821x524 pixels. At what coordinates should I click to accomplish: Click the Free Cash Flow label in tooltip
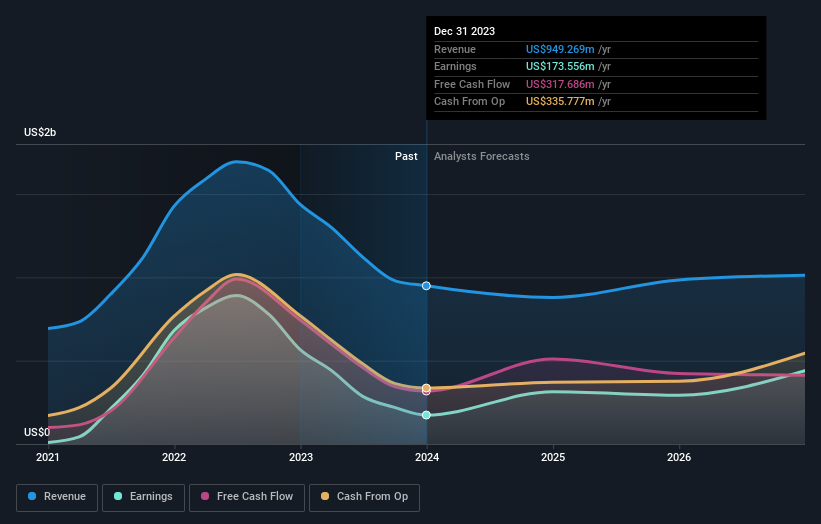[472, 84]
